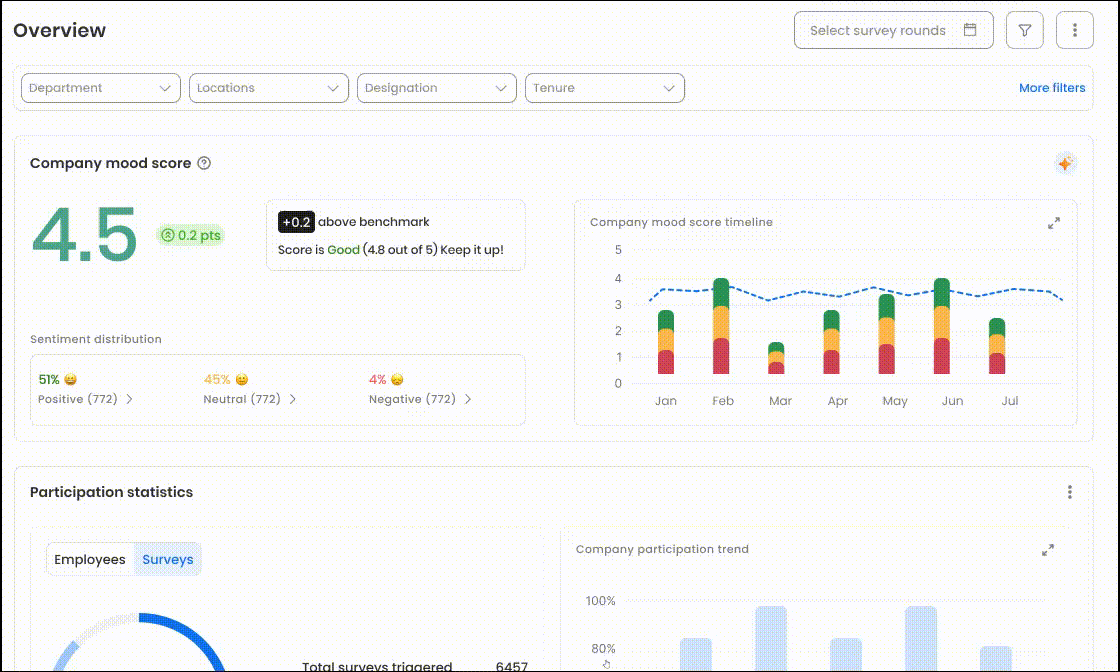Open the Department dropdown
This screenshot has height=672, width=1120.
pos(101,88)
